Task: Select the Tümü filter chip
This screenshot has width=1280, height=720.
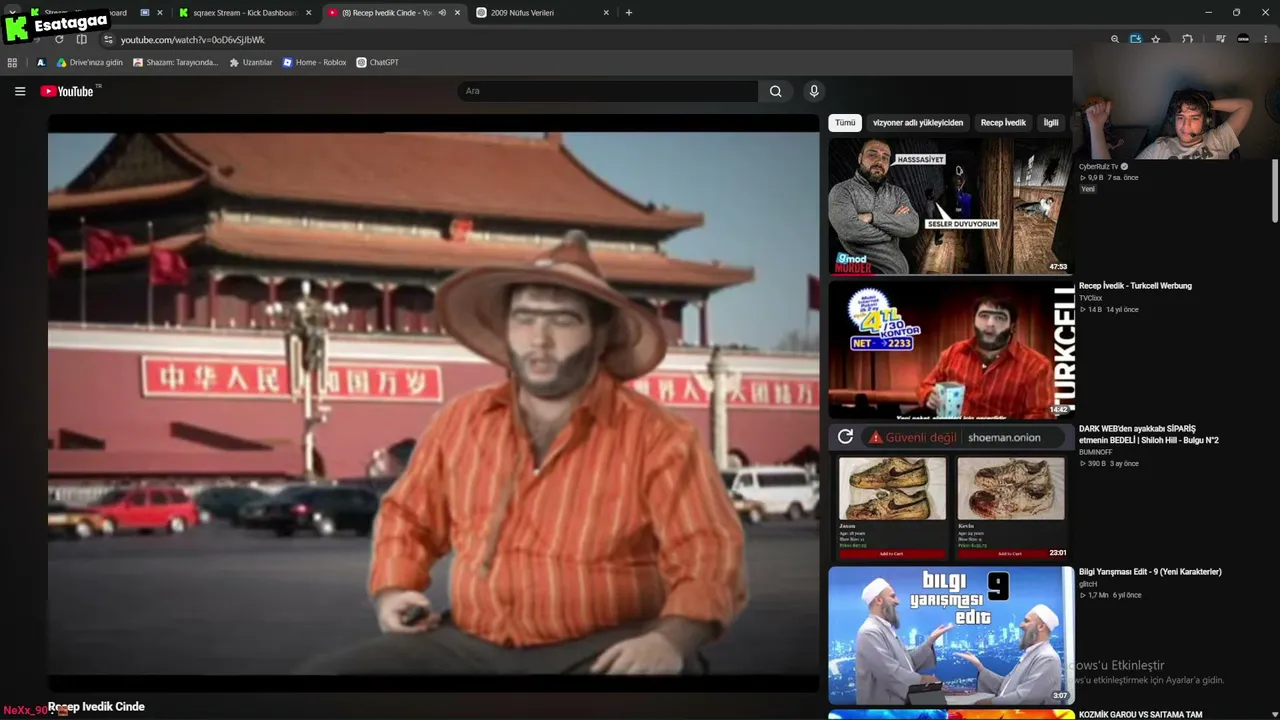Action: (846, 123)
